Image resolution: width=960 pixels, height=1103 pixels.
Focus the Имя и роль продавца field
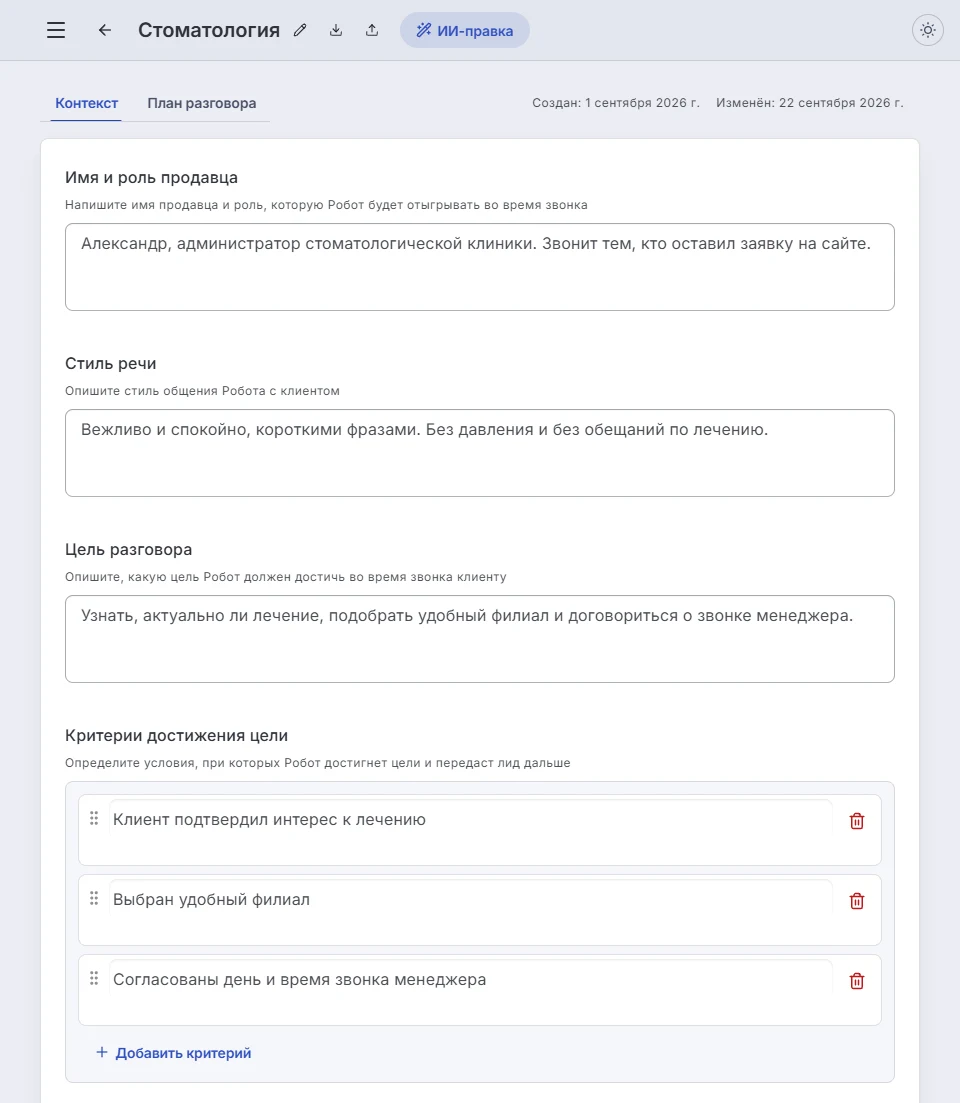pyautogui.click(x=480, y=267)
